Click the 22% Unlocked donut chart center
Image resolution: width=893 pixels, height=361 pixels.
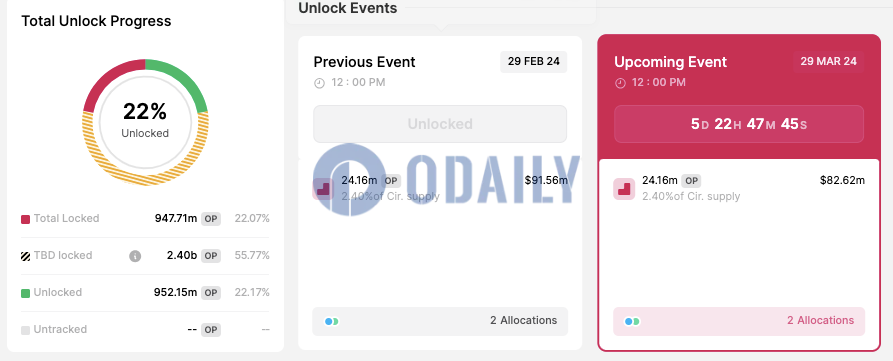pos(145,121)
